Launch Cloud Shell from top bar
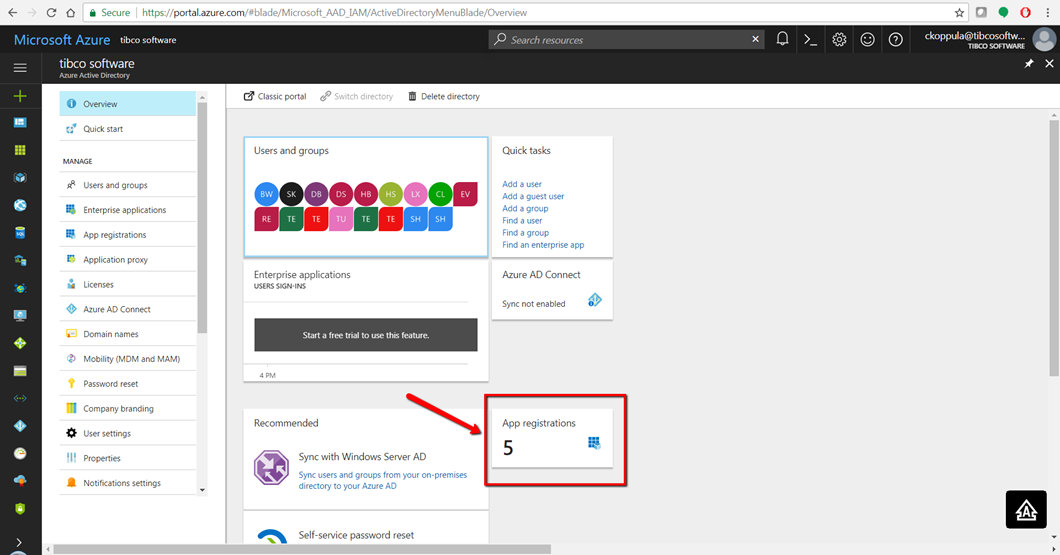The width and height of the screenshot is (1060, 555). click(x=811, y=39)
